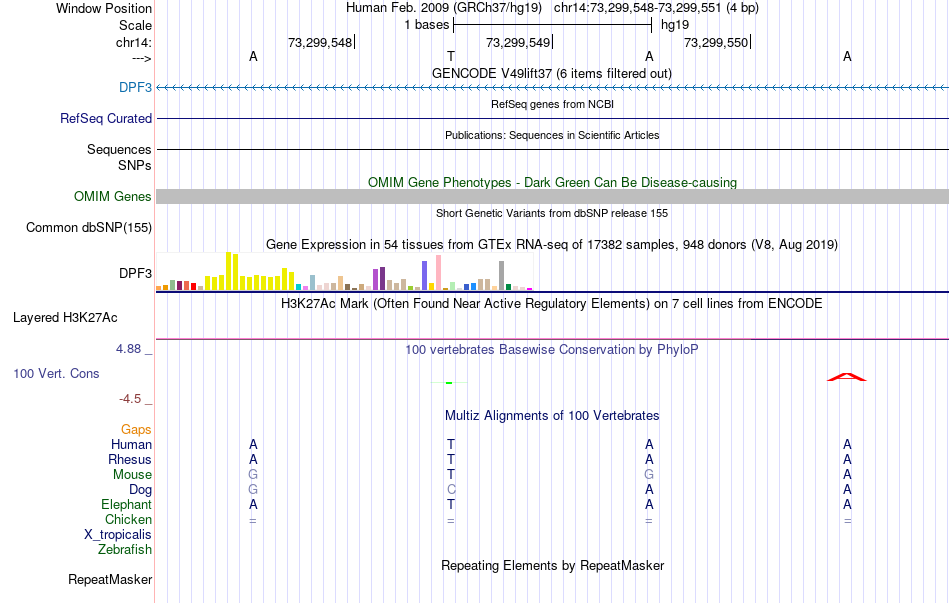Click the GENCODE V49lift37 track title

point(552,73)
